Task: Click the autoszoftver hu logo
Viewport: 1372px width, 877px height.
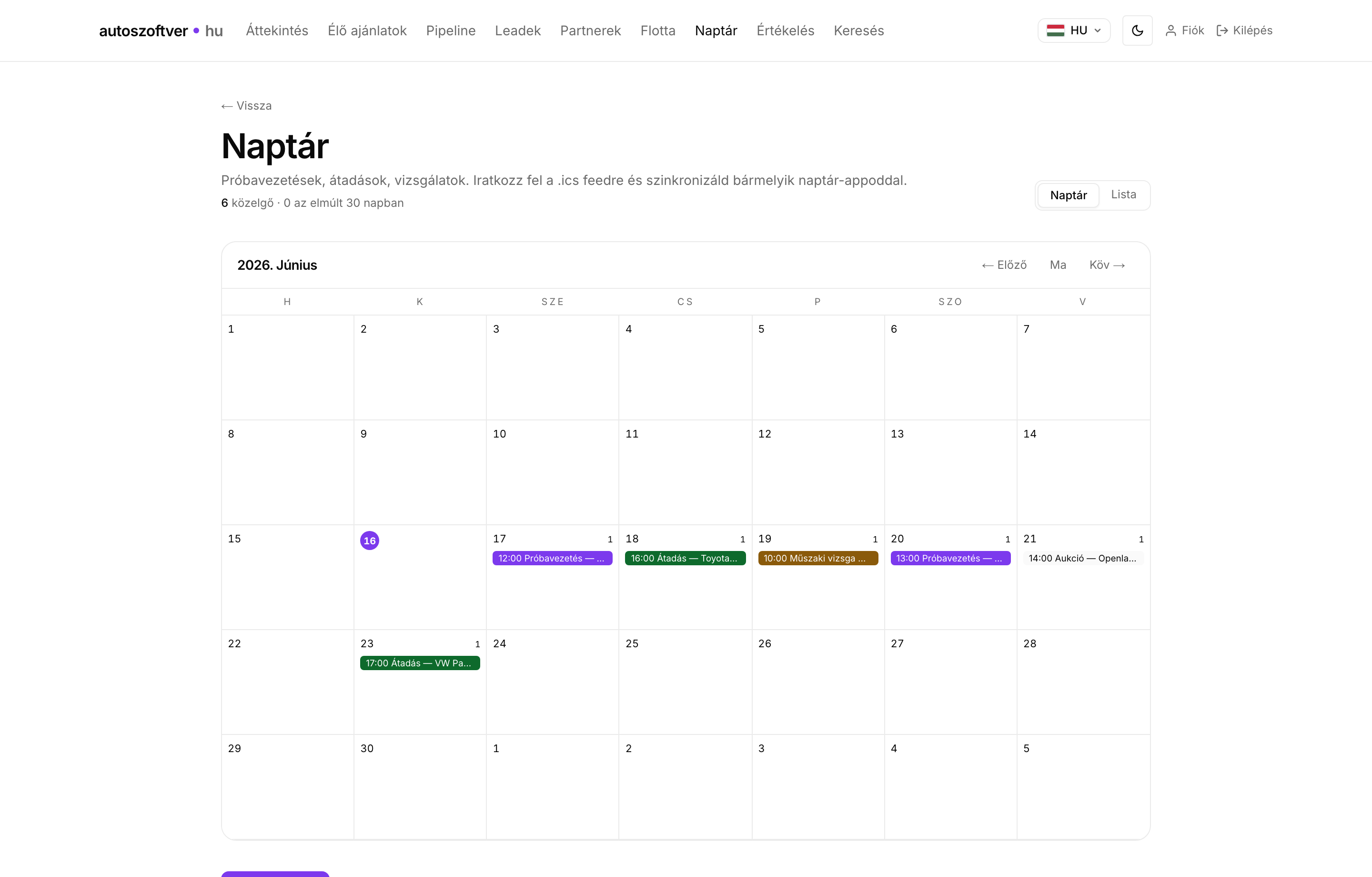Action: (161, 31)
